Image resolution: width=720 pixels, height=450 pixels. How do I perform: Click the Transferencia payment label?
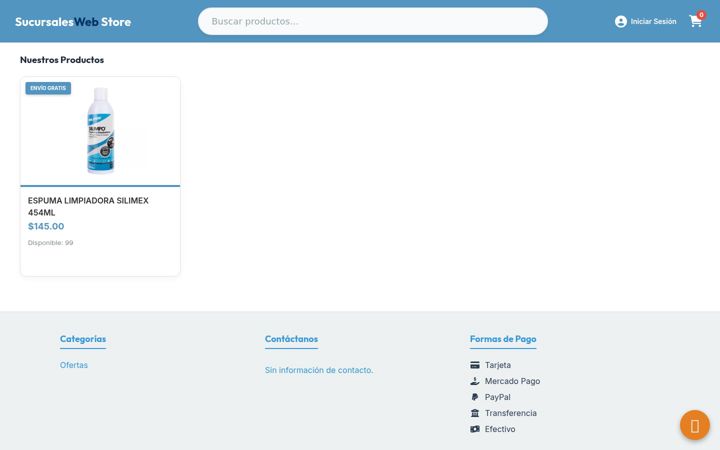pos(511,413)
